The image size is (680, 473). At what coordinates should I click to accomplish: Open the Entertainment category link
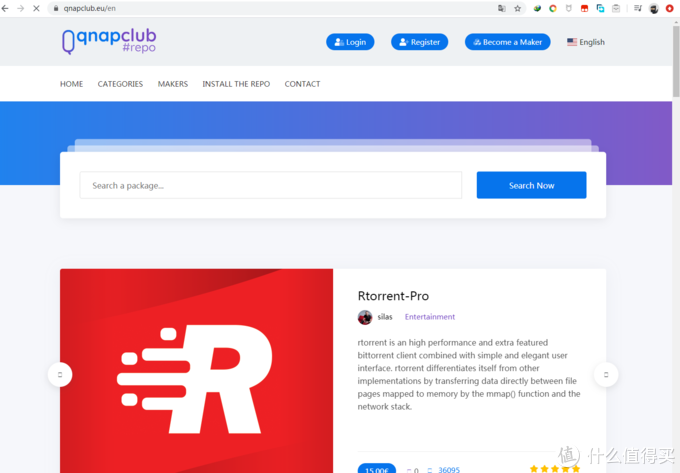(430, 317)
